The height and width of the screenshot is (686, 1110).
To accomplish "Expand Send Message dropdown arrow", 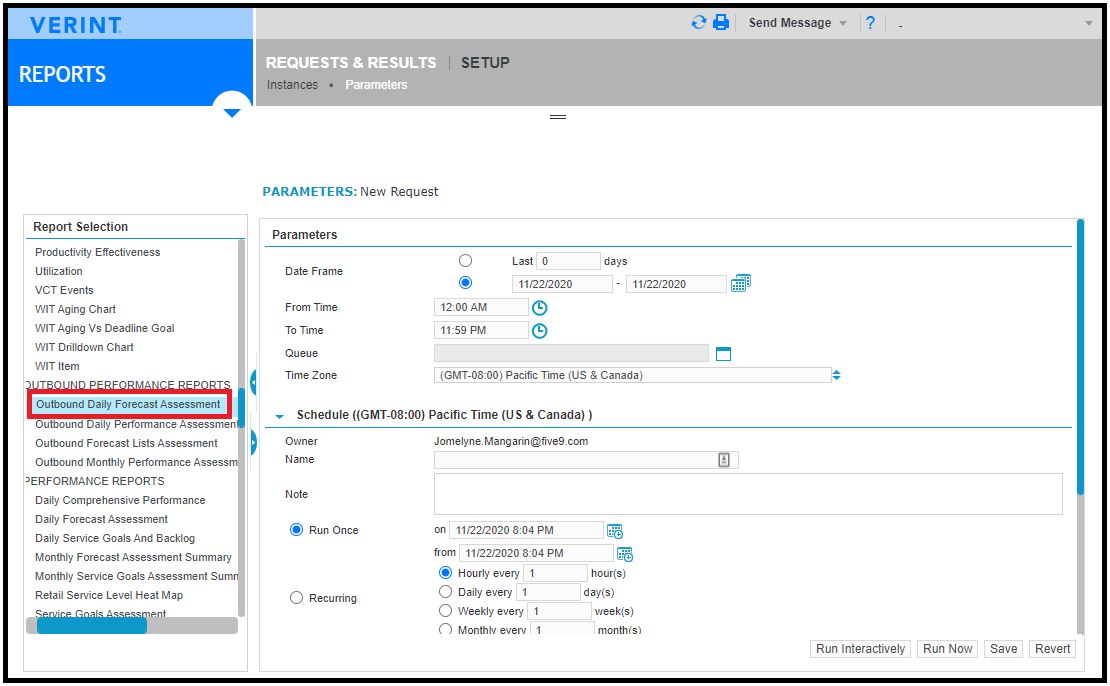I will 843,23.
